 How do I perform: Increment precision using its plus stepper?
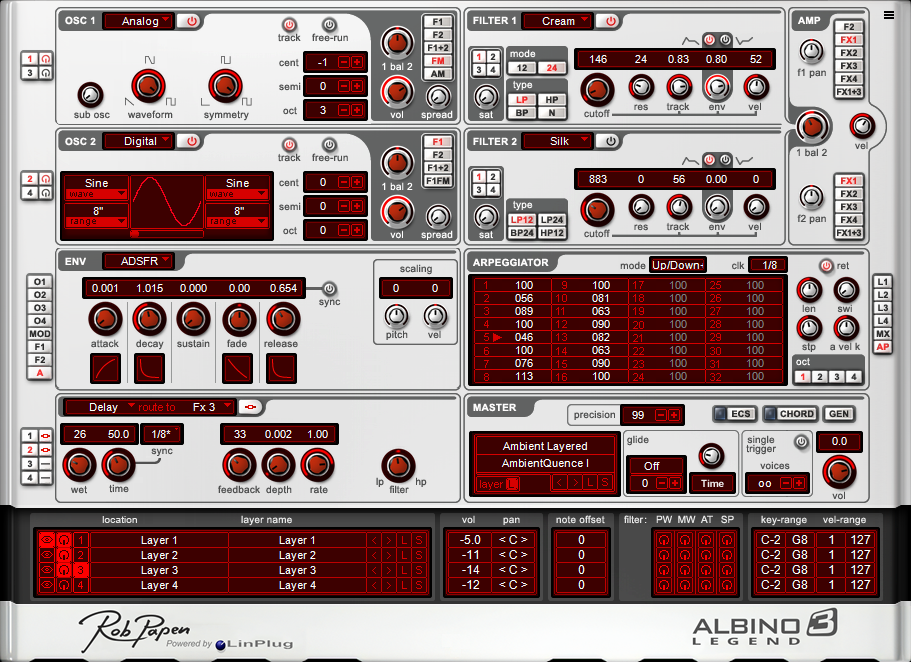[x=673, y=414]
